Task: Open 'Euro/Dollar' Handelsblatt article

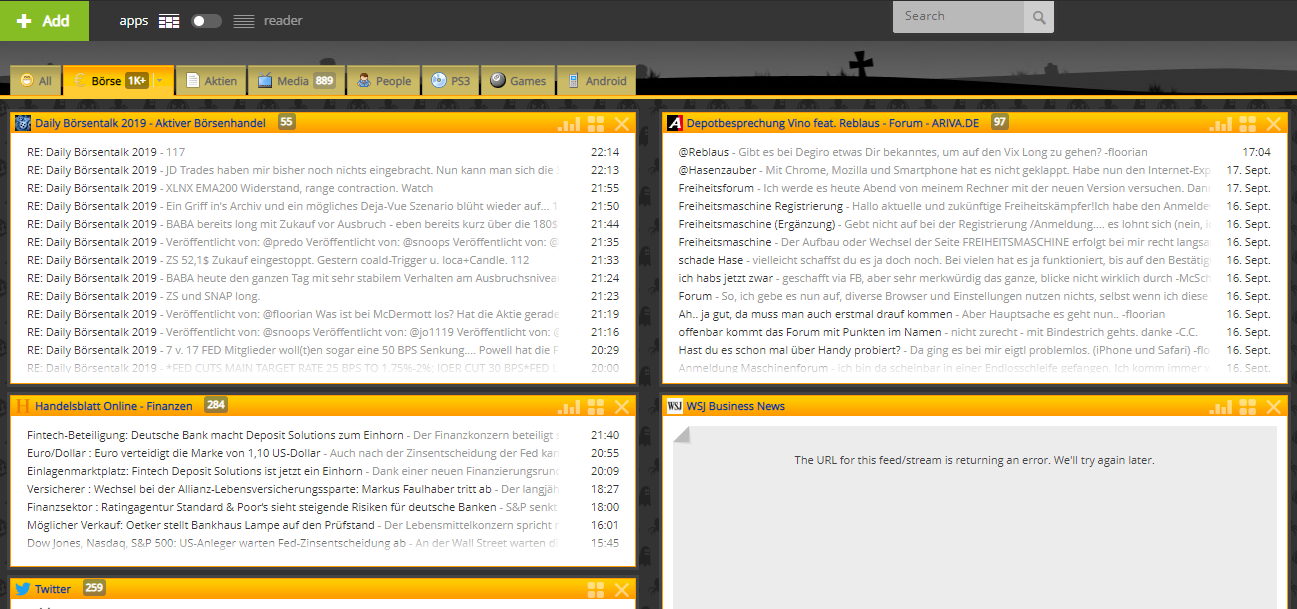Action: [323, 453]
